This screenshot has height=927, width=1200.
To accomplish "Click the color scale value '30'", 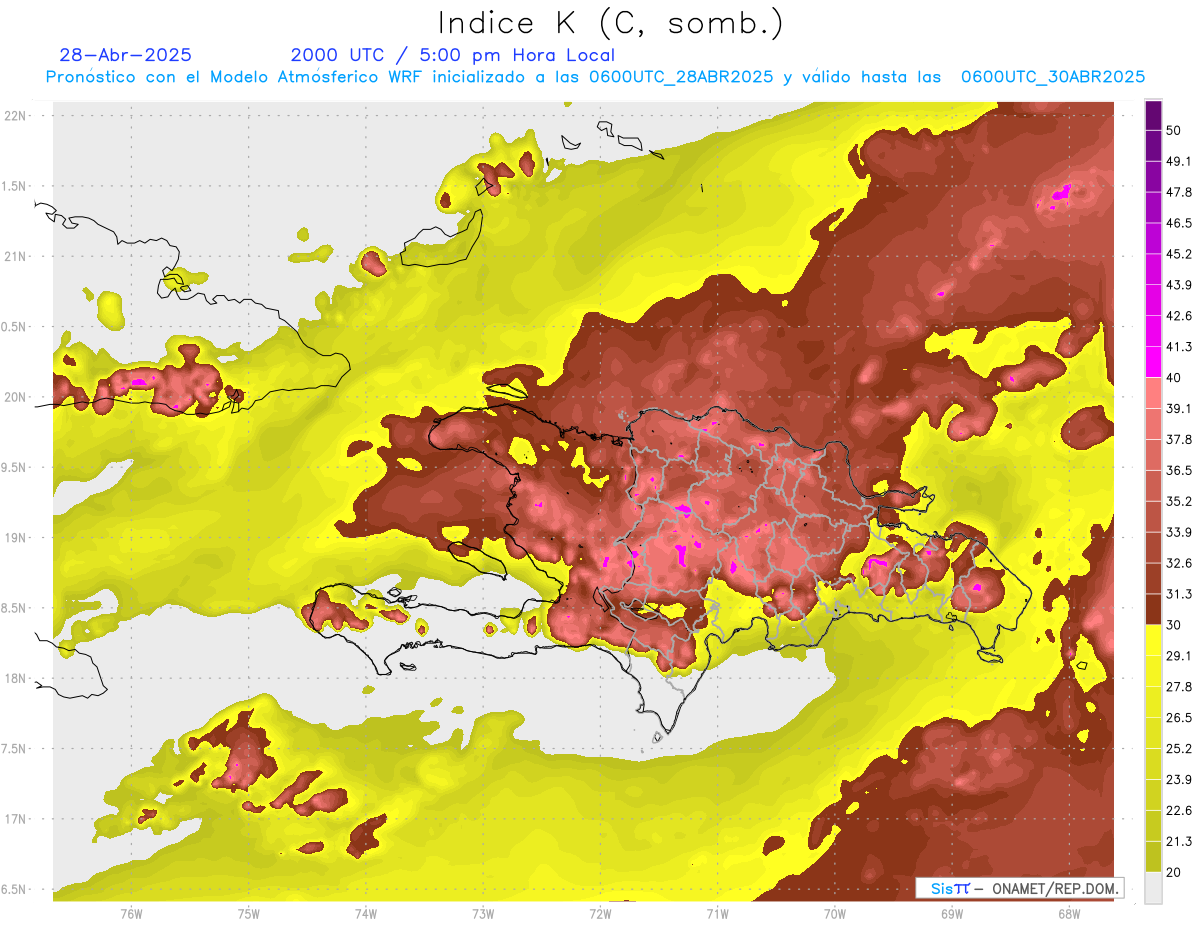I will [1175, 625].
